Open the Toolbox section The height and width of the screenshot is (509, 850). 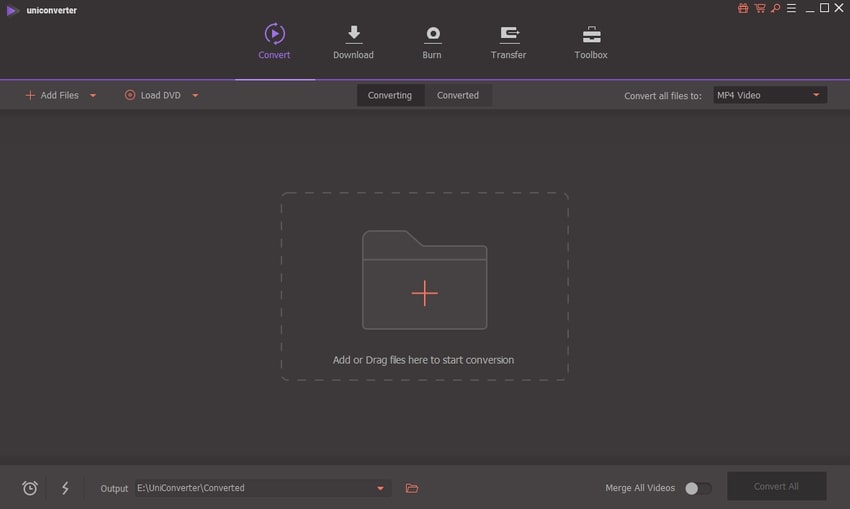[x=591, y=34]
